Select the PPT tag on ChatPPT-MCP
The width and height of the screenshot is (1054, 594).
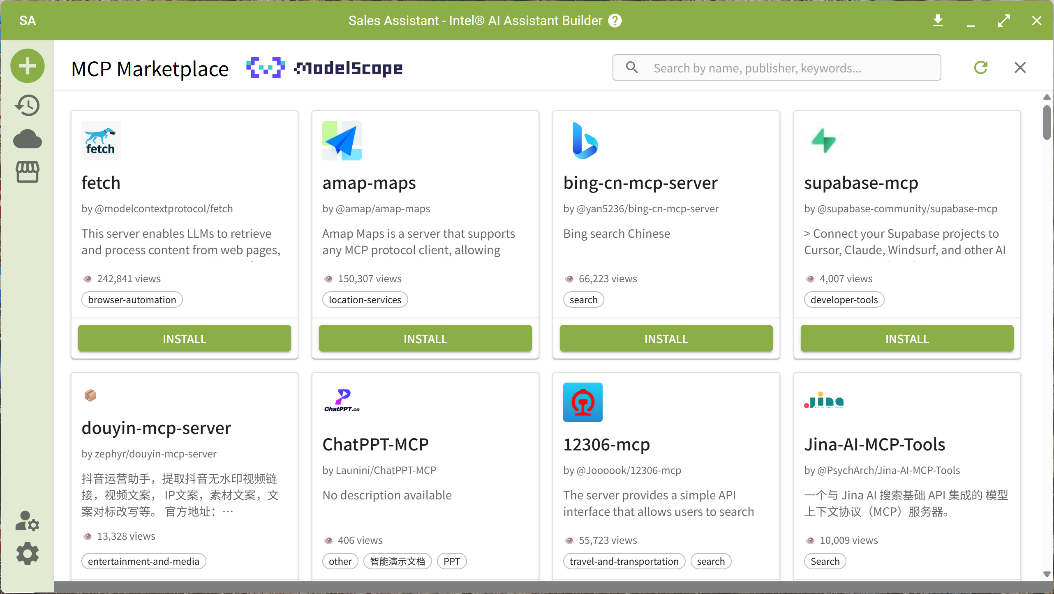[451, 561]
